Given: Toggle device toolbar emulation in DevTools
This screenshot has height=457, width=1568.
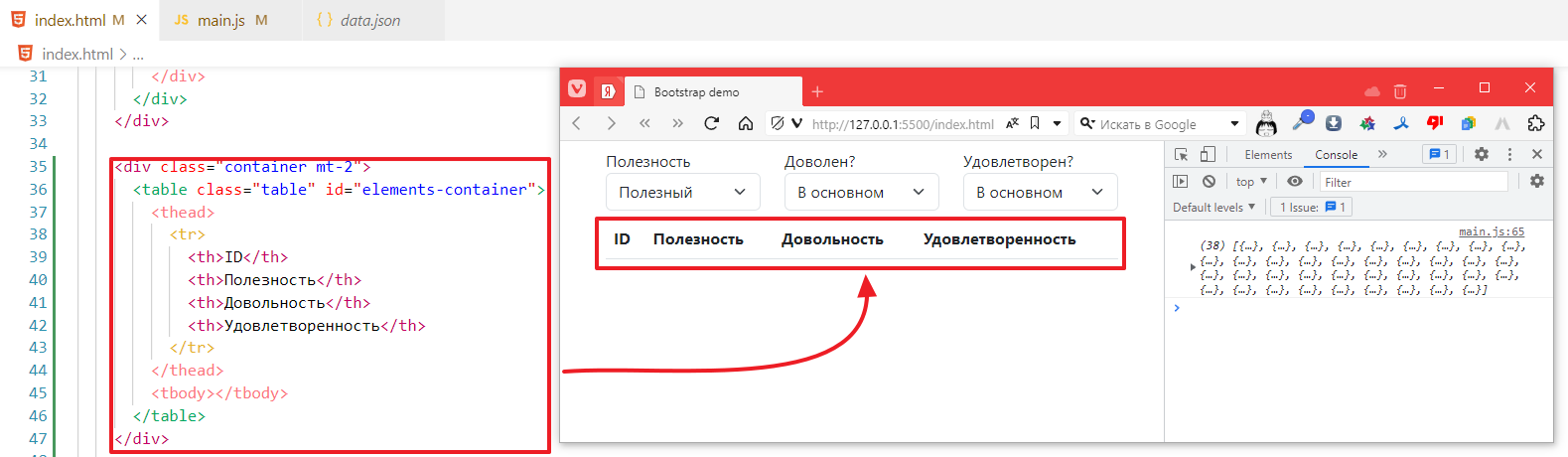Looking at the screenshot, I should click(x=1208, y=154).
